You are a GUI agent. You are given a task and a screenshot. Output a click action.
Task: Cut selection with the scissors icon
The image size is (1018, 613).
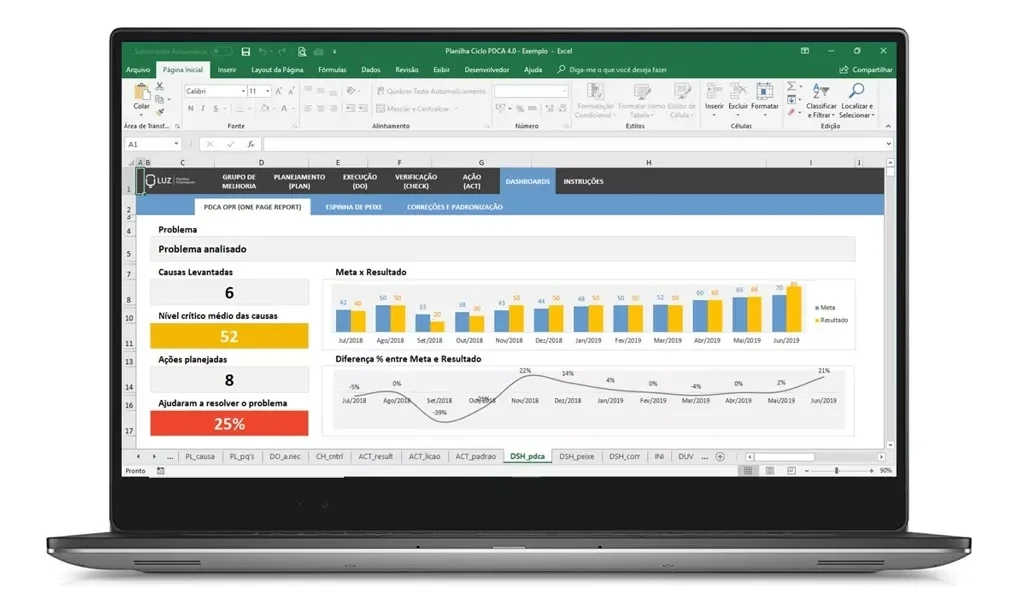pyautogui.click(x=160, y=86)
